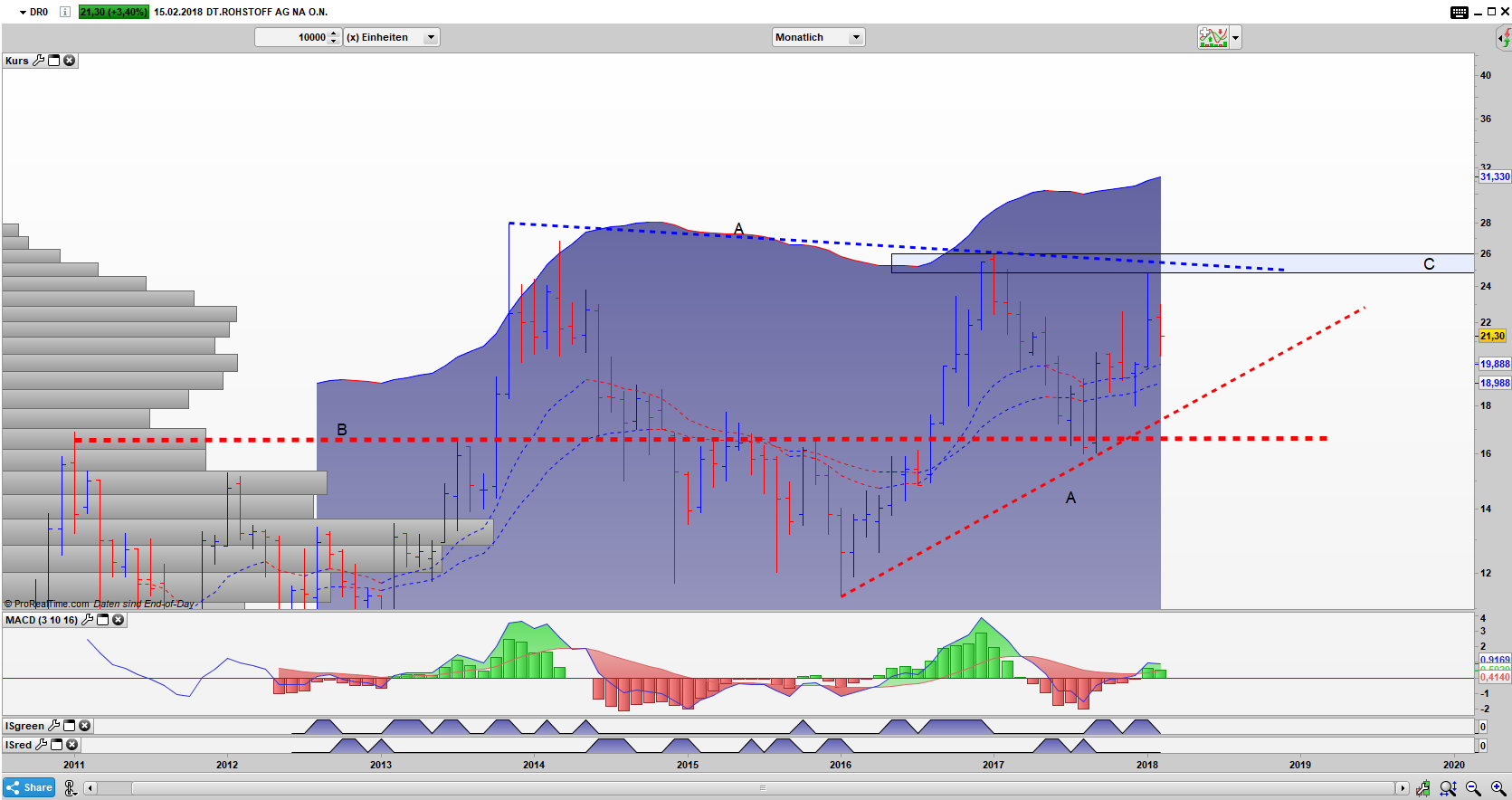
Task: Maximize the ISred indicator panel
Action: 57,745
